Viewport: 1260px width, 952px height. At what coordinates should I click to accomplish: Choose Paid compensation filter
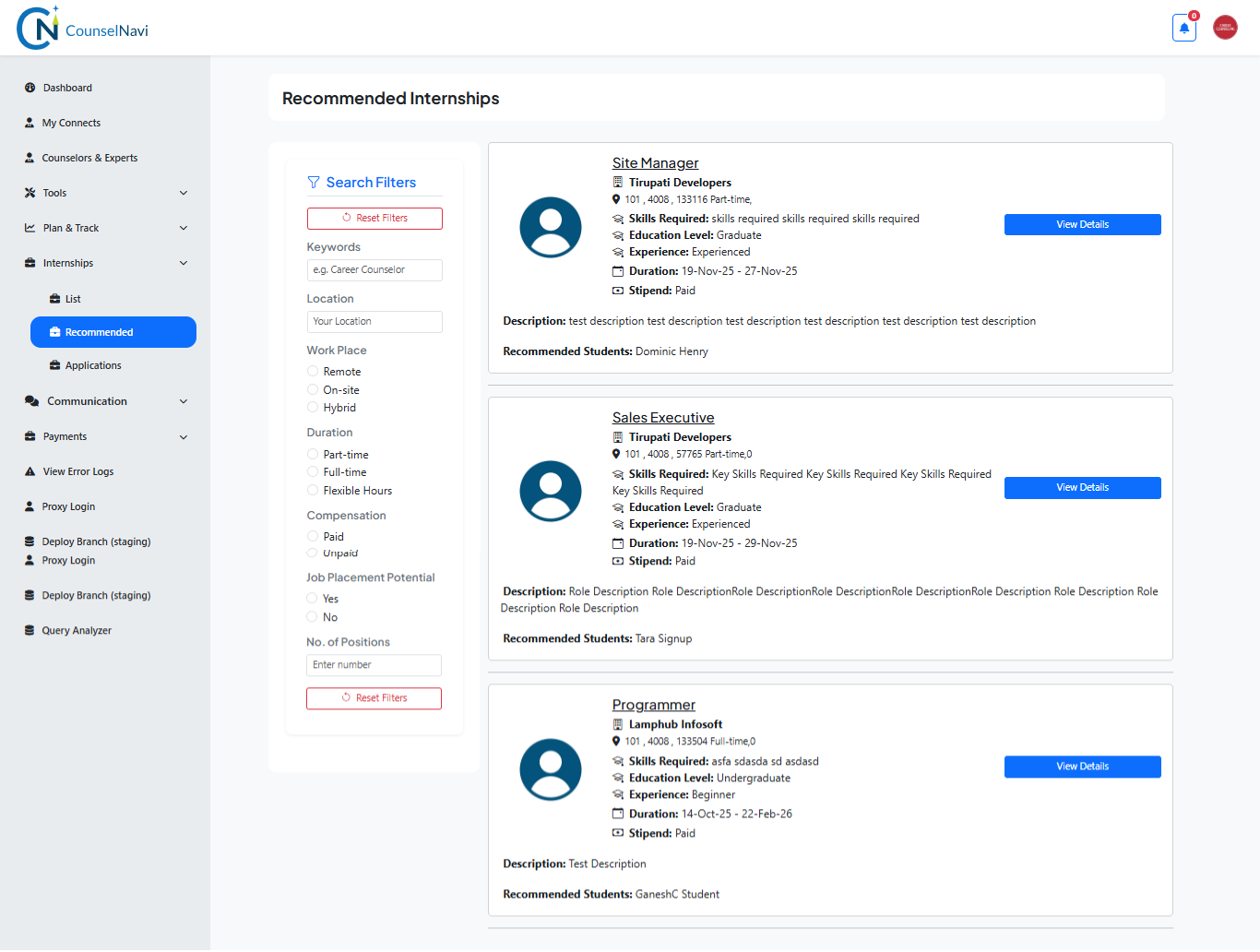tap(313, 536)
